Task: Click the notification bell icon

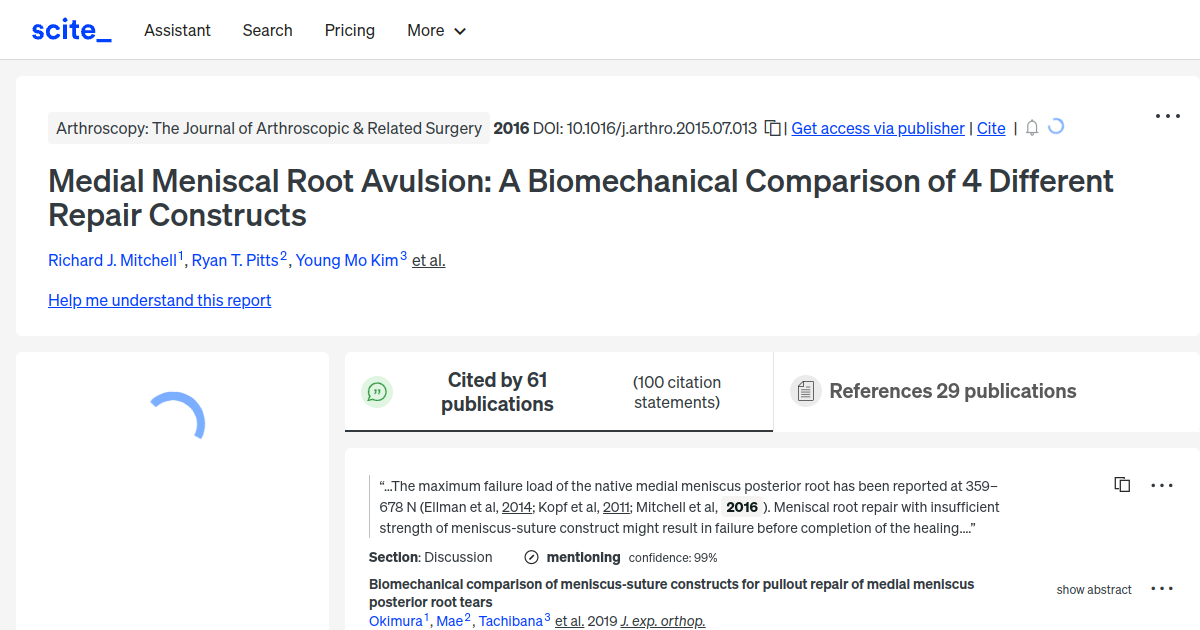Action: pos(1031,128)
